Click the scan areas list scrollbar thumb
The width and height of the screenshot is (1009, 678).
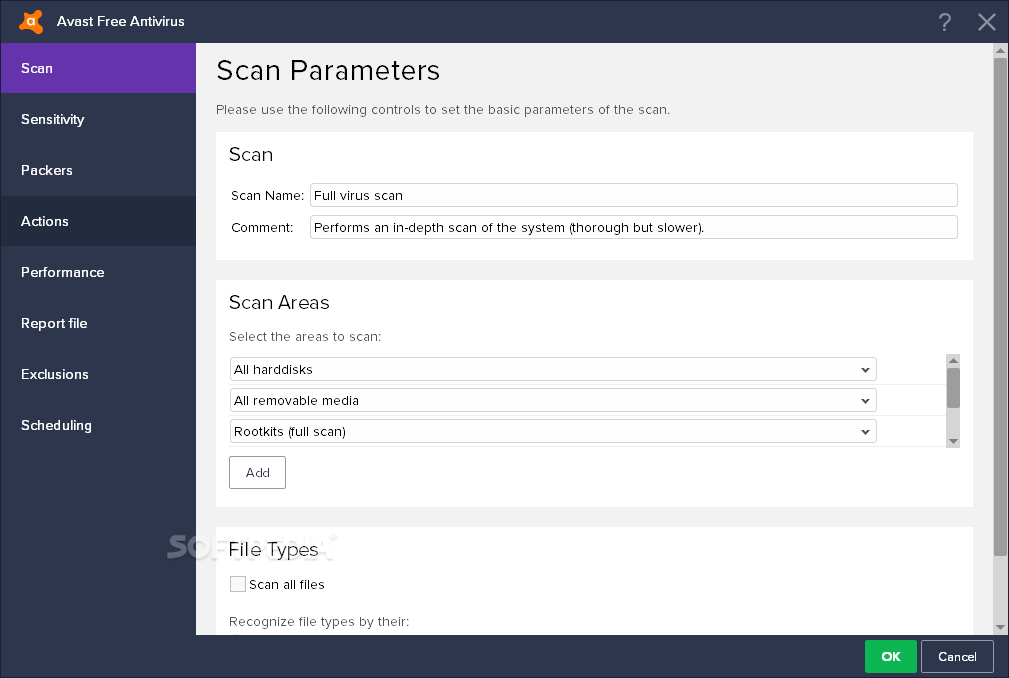(x=953, y=388)
